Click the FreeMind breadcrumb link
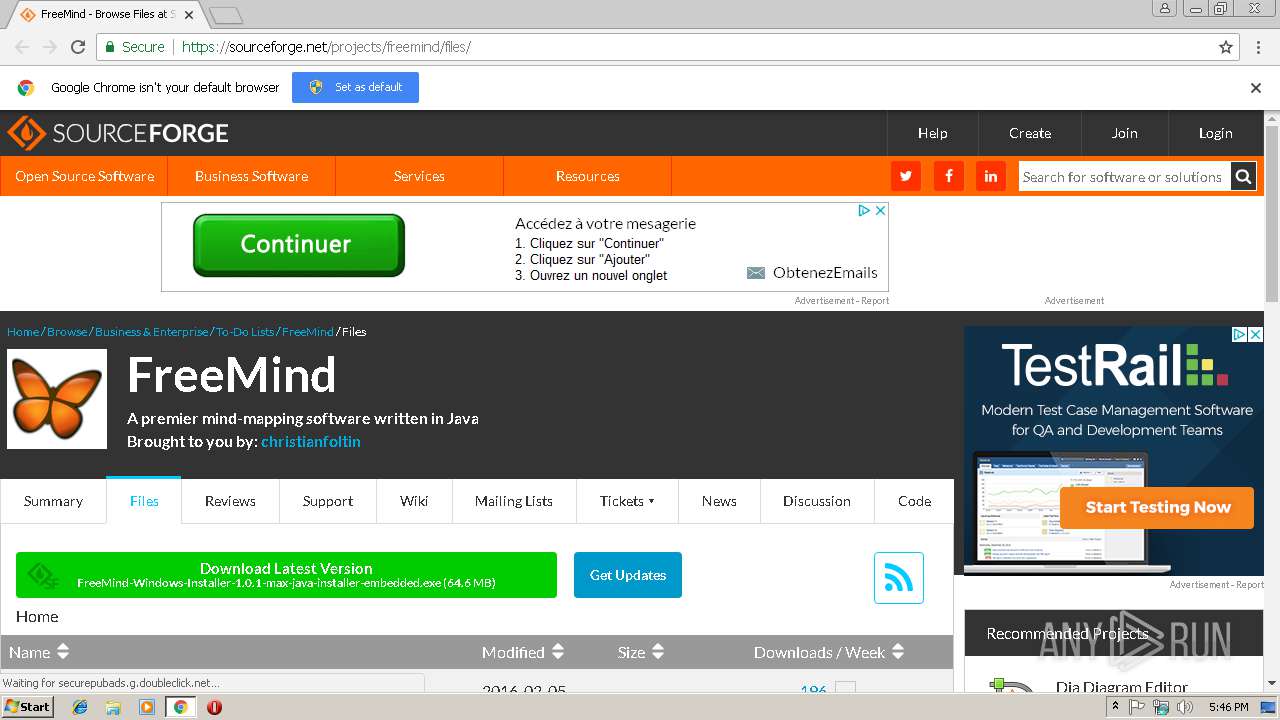The height and width of the screenshot is (720, 1280). 308,332
